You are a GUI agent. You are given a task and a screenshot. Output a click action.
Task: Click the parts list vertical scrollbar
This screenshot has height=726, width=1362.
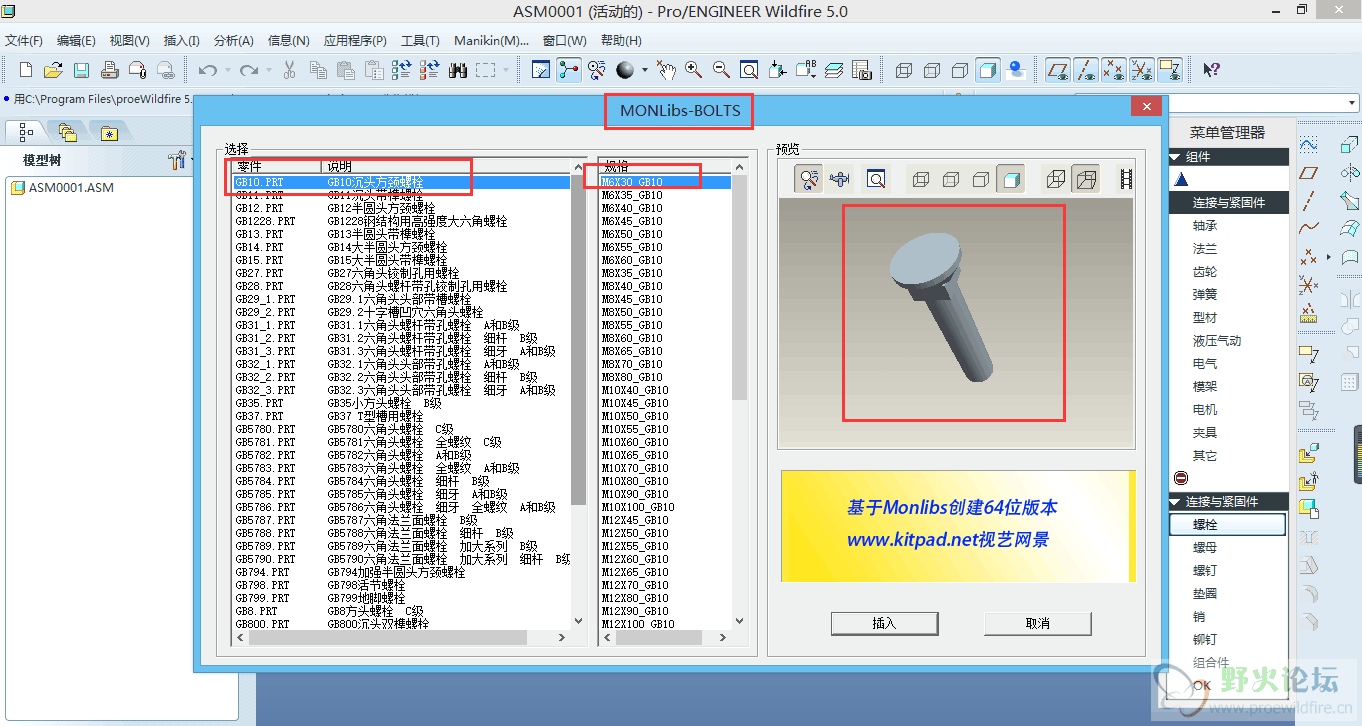[577, 340]
